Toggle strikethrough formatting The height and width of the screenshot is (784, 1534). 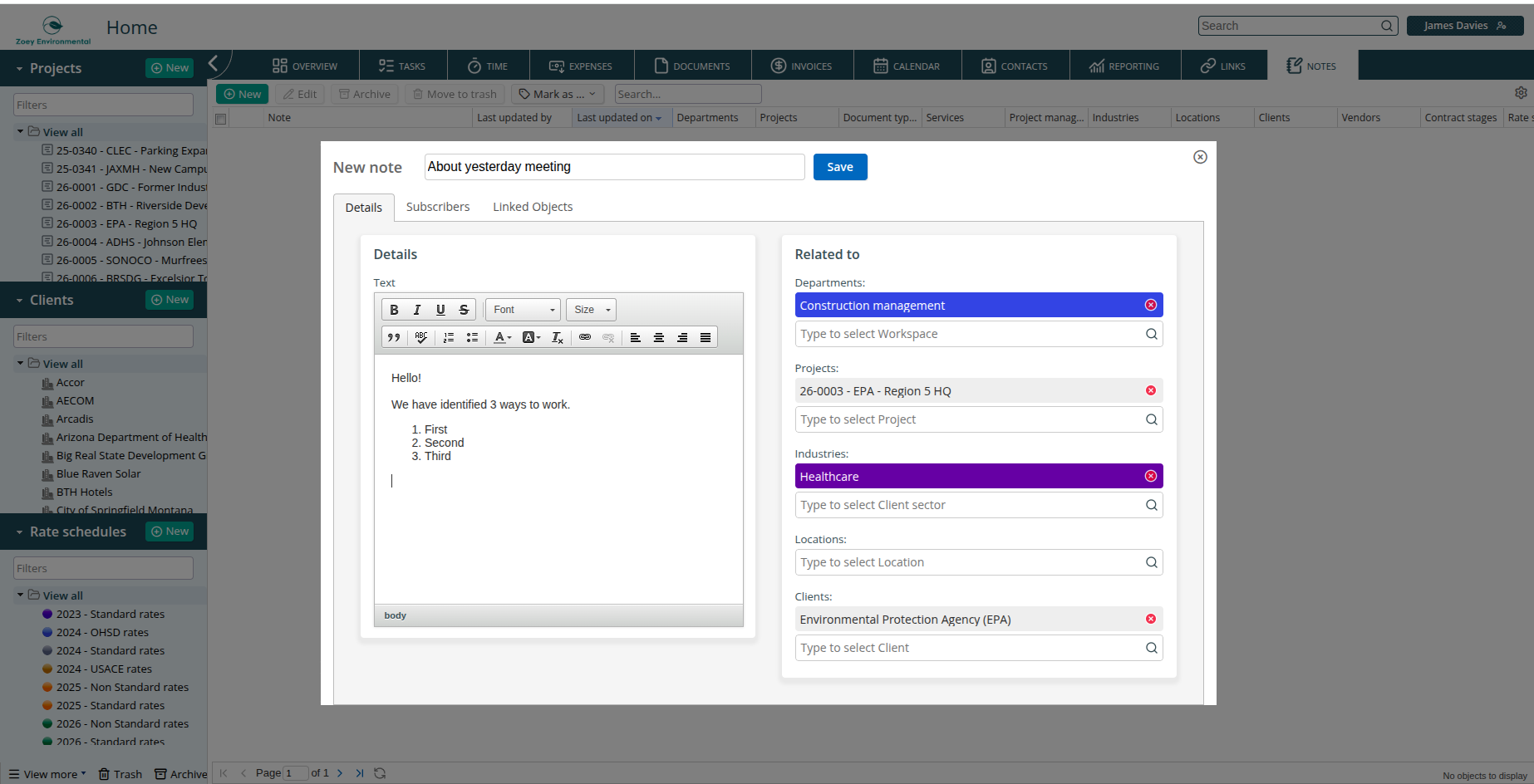coord(464,310)
